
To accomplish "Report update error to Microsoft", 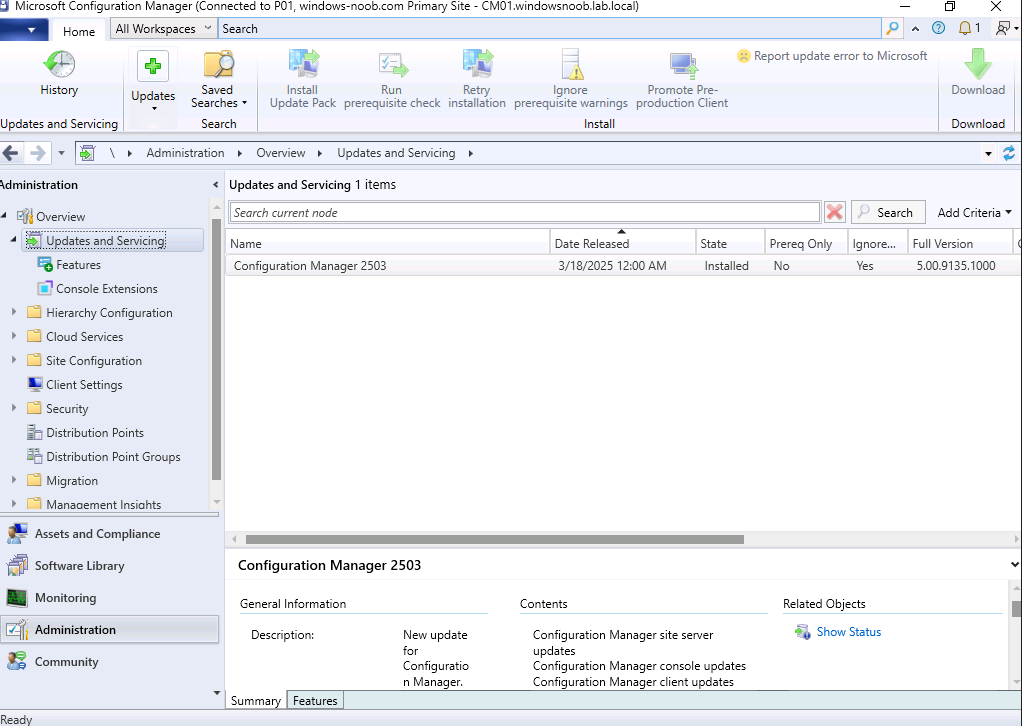I will coord(832,56).
